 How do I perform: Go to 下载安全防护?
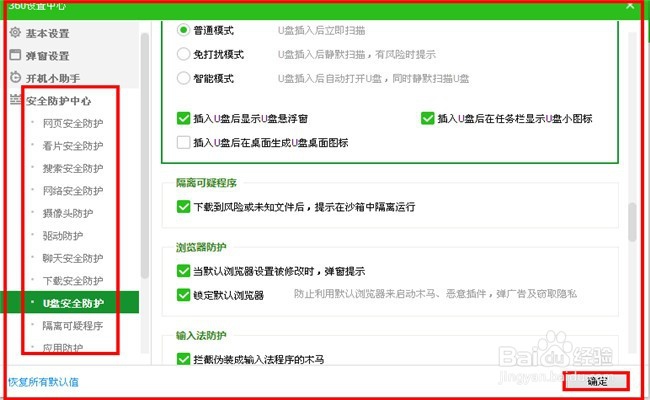[73, 281]
